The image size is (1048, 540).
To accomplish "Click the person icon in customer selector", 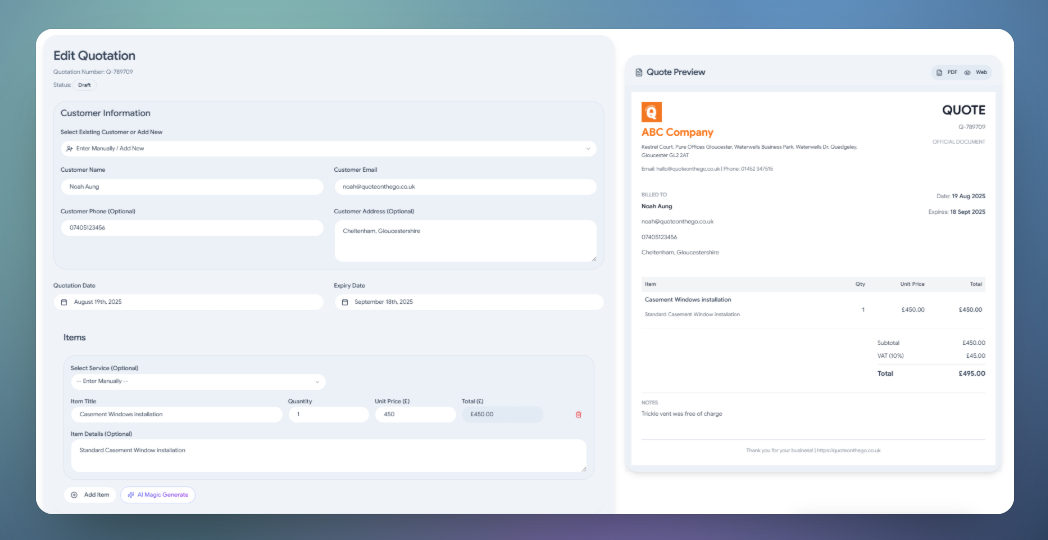I will [70, 148].
